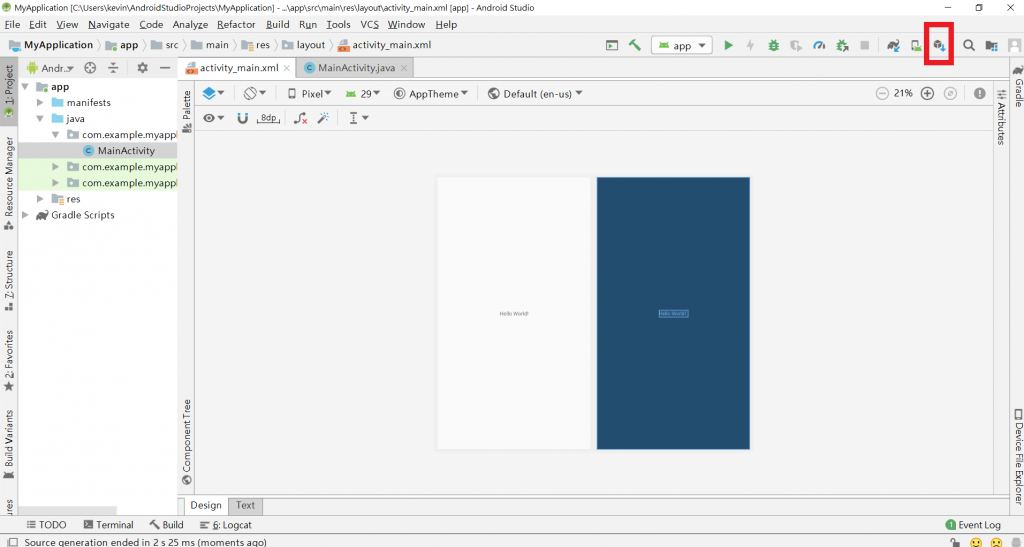Open the app run configuration dropdown

click(x=682, y=45)
